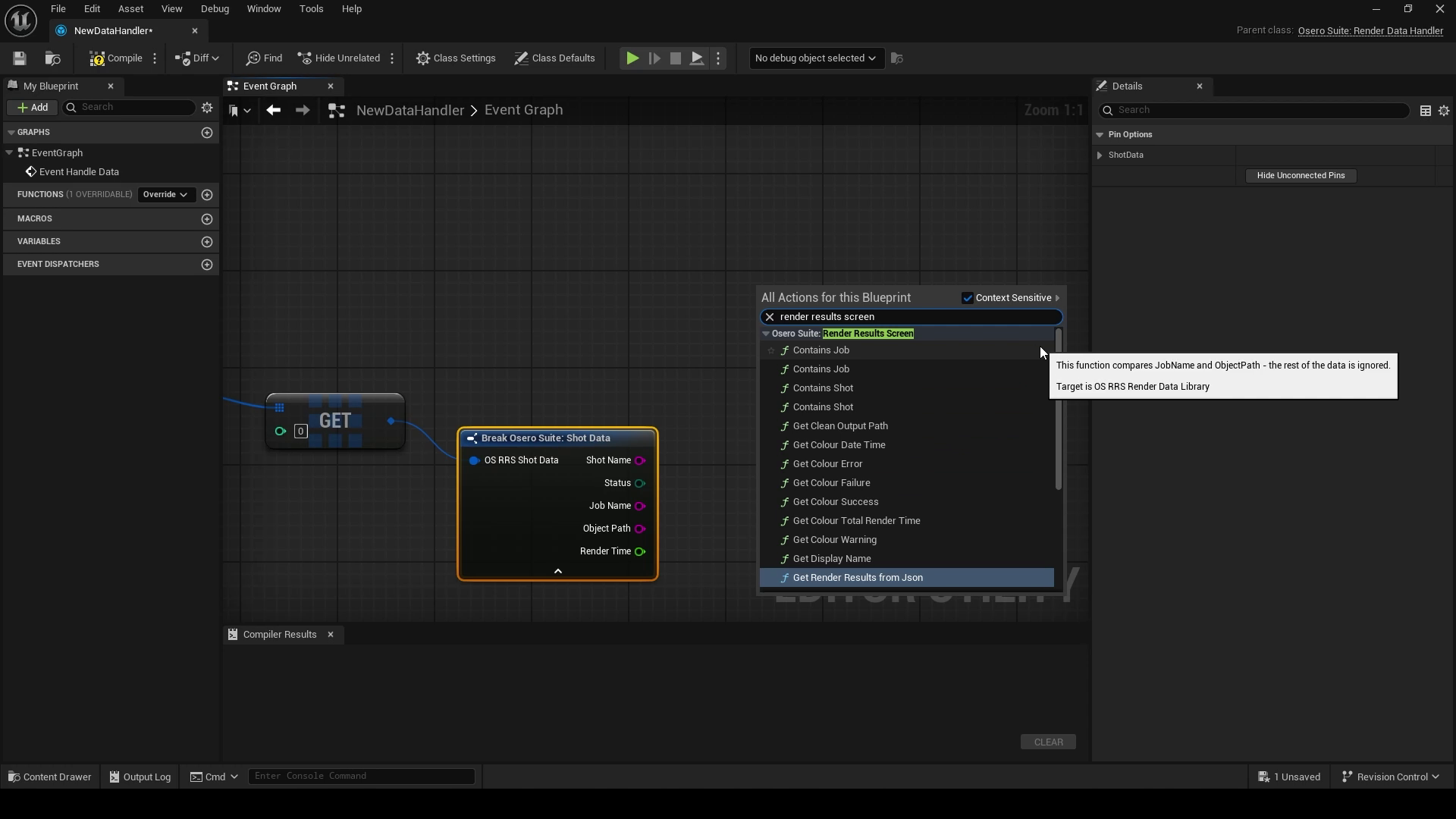1456x819 pixels.
Task: Toggle Hide Unrelated nodes
Action: tap(339, 58)
